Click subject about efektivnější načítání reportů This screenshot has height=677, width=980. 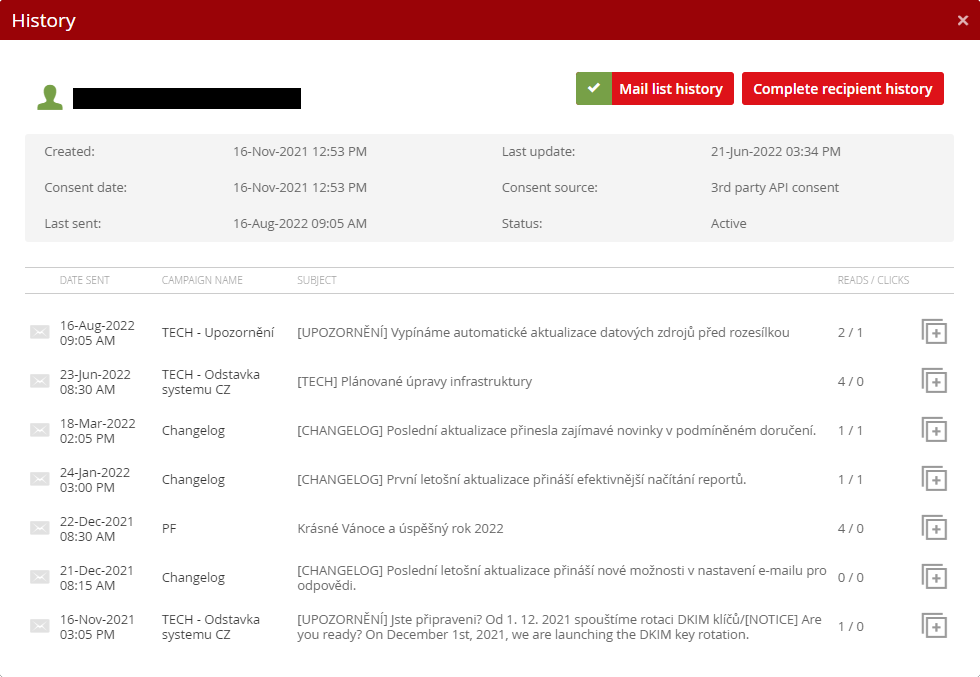coord(521,479)
